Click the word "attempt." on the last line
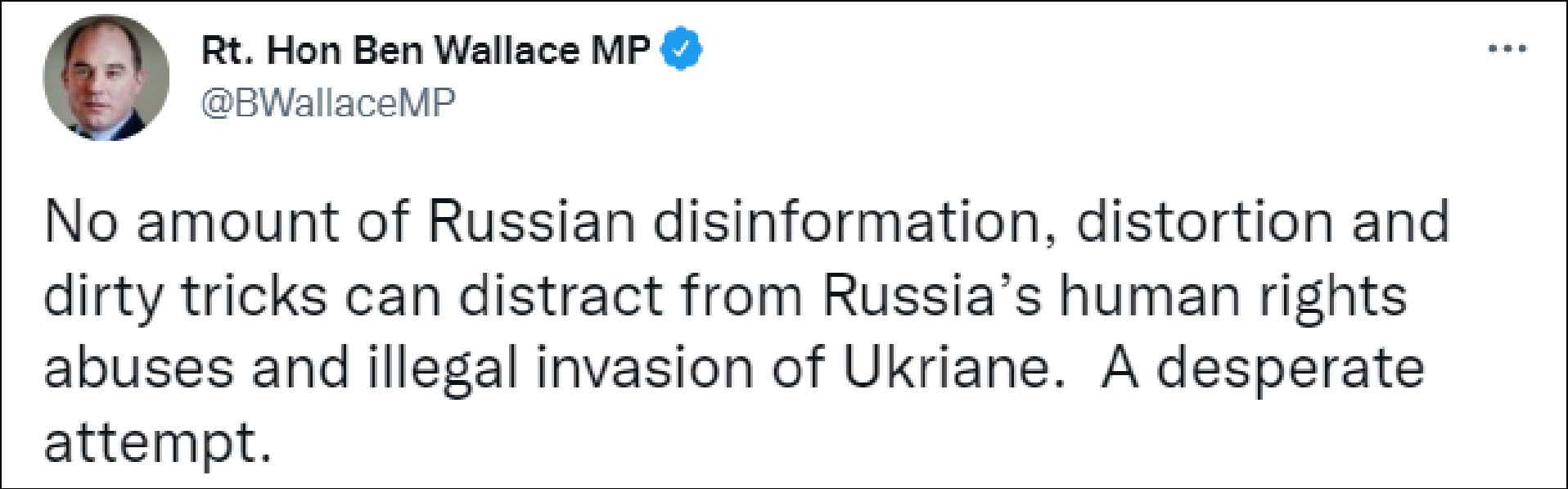The width and height of the screenshot is (1568, 489). [x=157, y=443]
